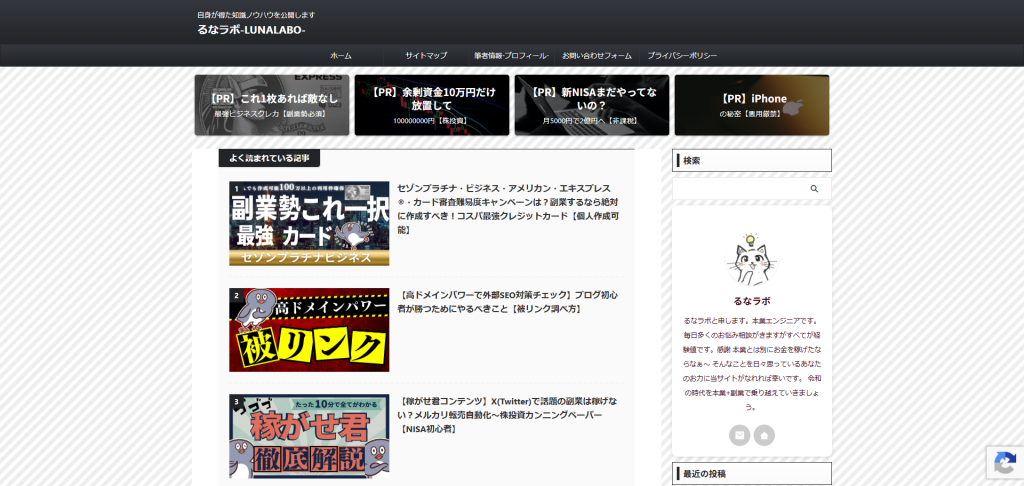Click the cat avatar of るなラボ
Image resolution: width=1024 pixels, height=486 pixels.
point(752,259)
